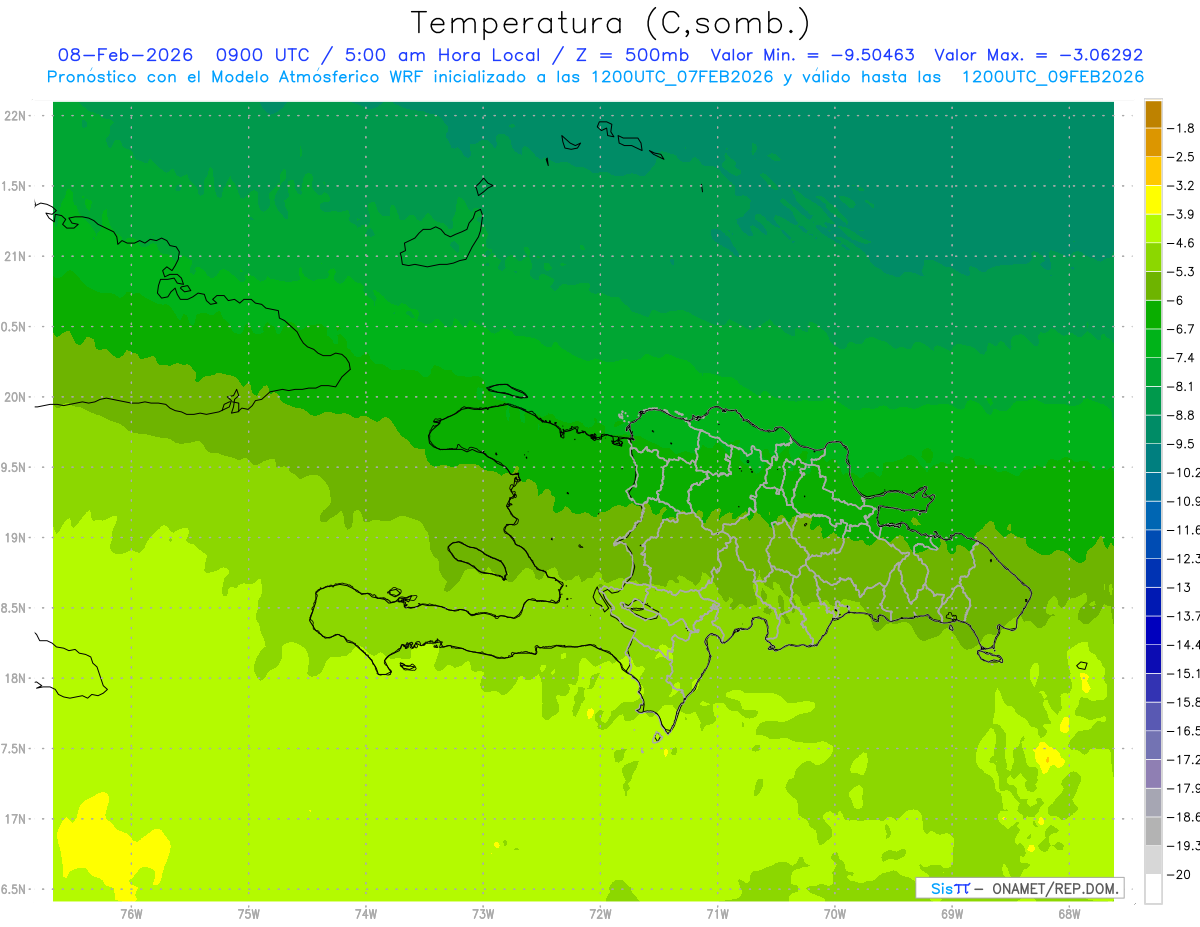The image size is (1200, 927).
Task: Click the '-9.5' color bar value
Action: pos(1181,444)
